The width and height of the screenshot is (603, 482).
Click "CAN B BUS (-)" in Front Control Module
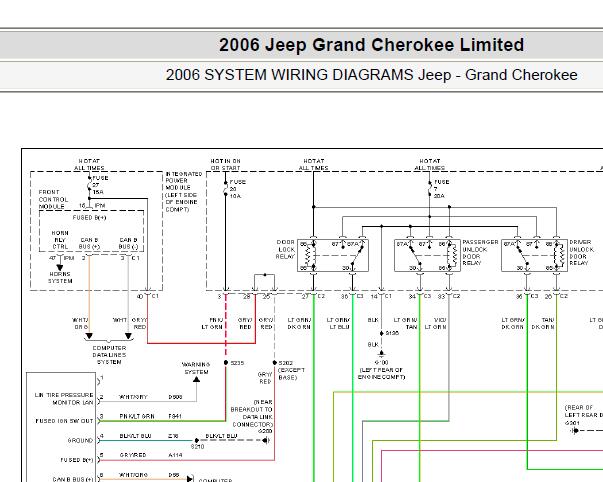coord(128,243)
